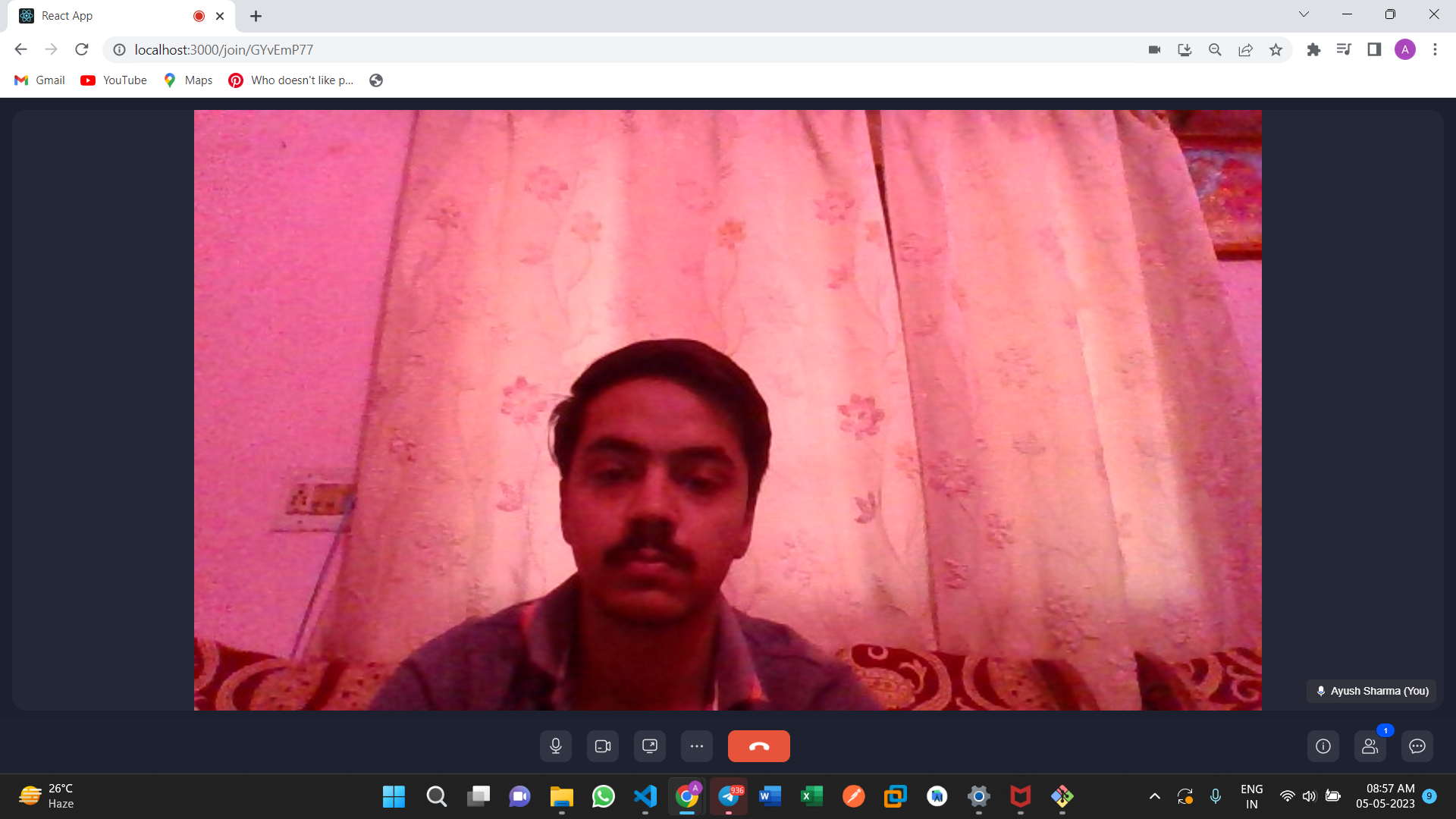Toggle the video camera off
Image resolution: width=1456 pixels, height=819 pixels.
[602, 745]
